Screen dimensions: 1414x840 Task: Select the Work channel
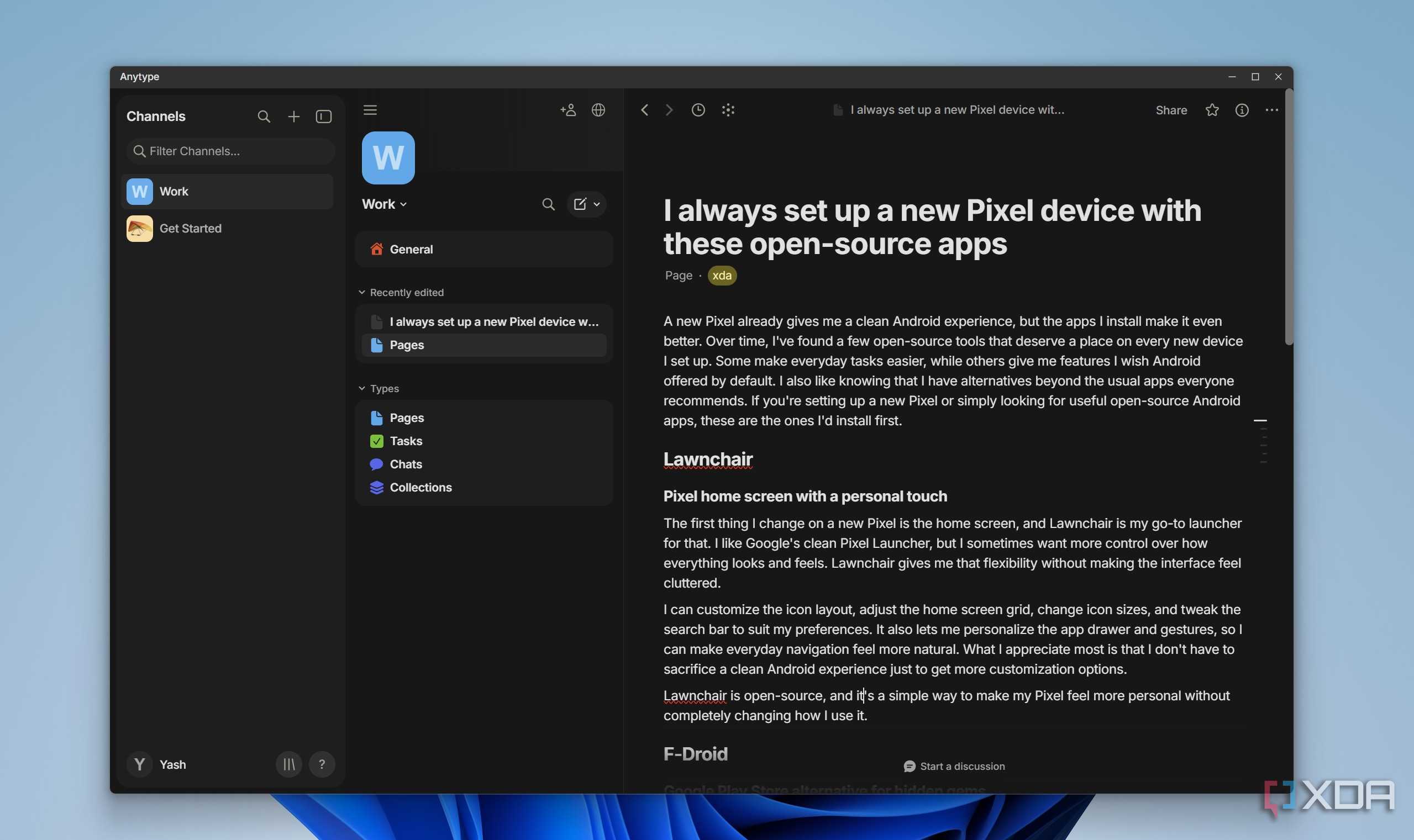[x=227, y=191]
